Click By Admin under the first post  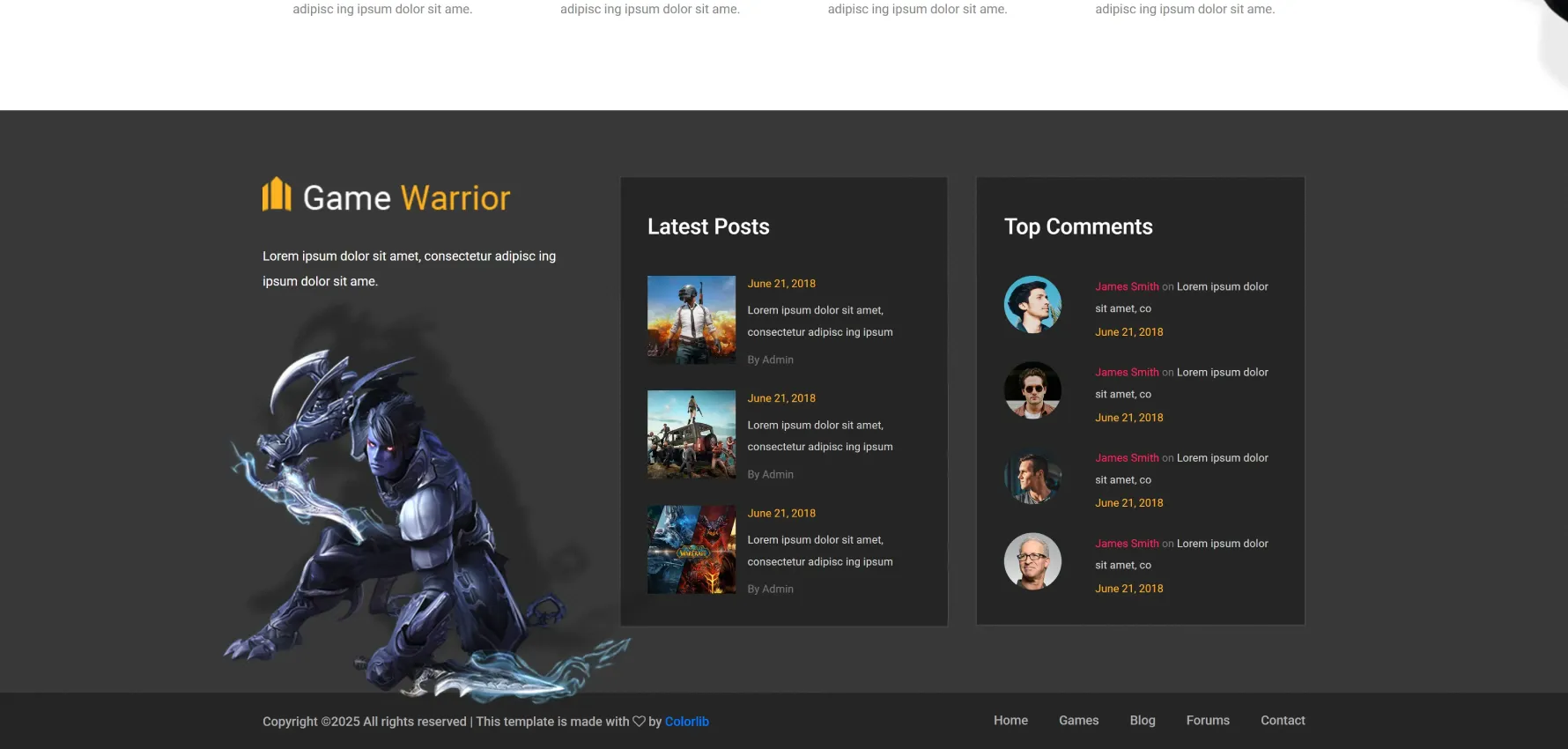(x=771, y=360)
